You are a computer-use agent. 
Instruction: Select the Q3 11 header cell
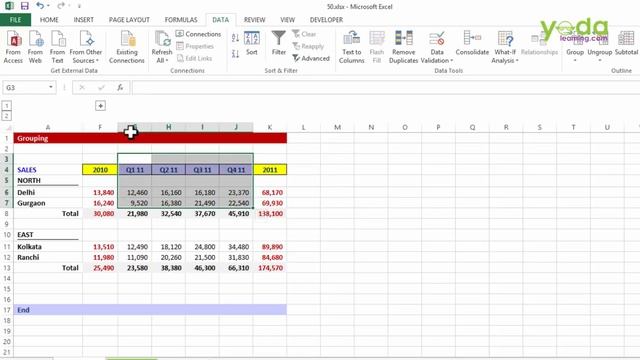point(202,170)
